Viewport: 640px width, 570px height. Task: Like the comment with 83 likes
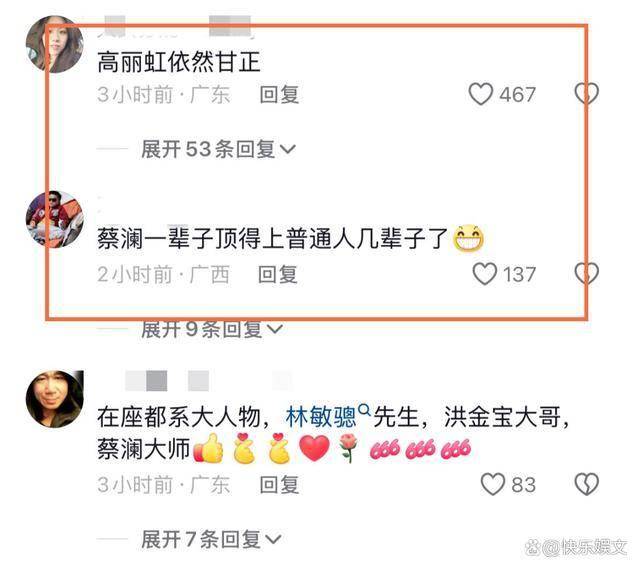pos(493,485)
